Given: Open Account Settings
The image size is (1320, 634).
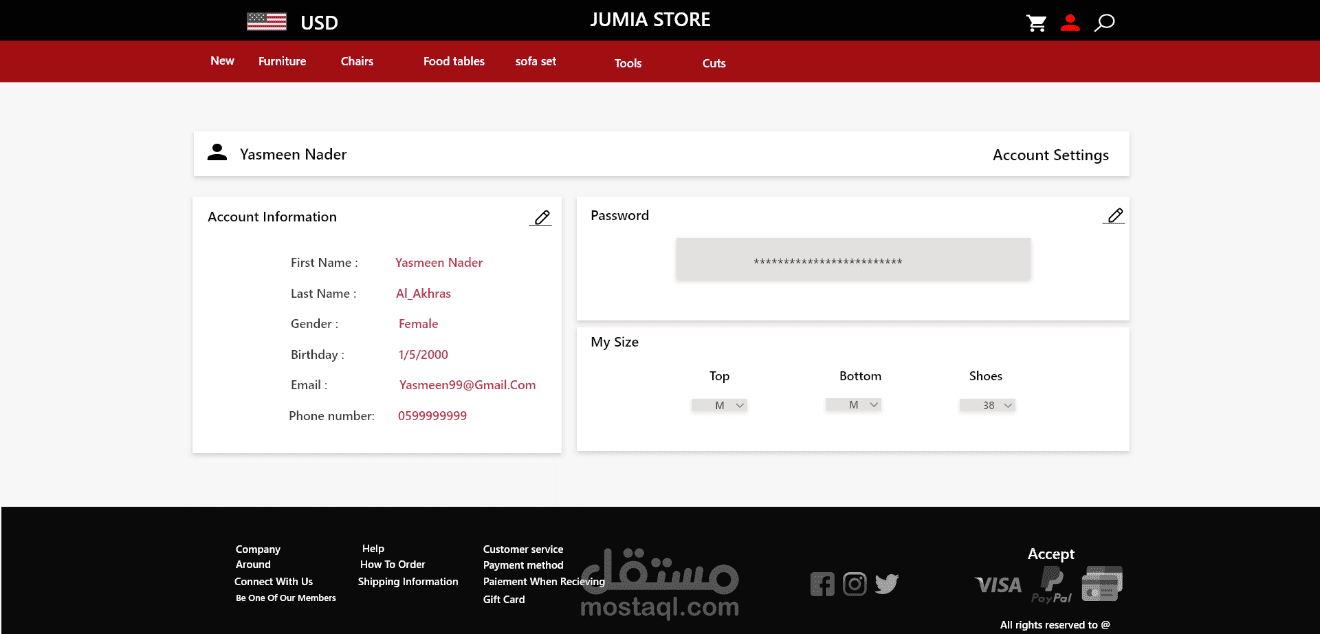Looking at the screenshot, I should [1051, 155].
